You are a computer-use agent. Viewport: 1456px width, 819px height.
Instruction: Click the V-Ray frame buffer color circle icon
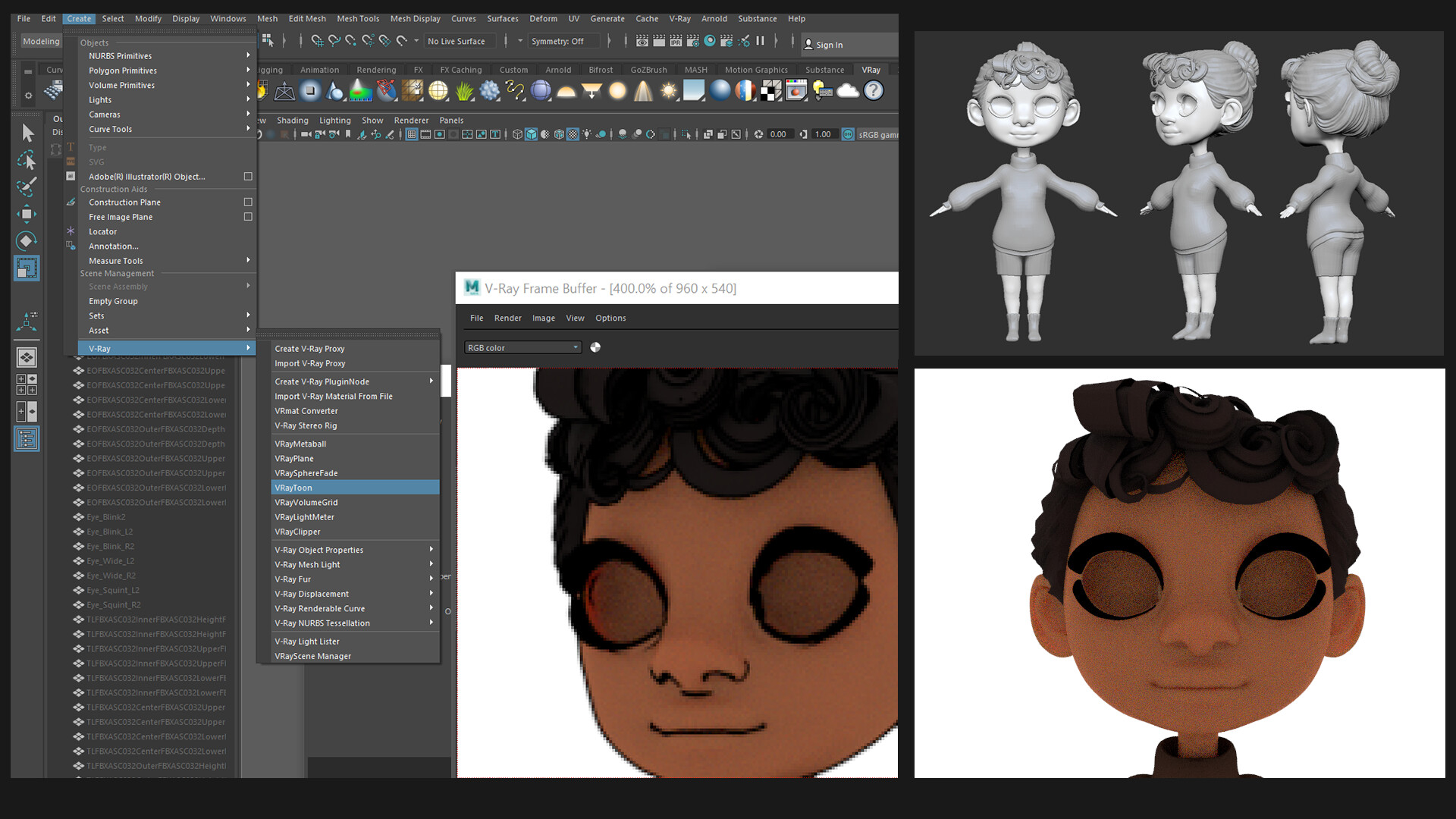(x=595, y=347)
